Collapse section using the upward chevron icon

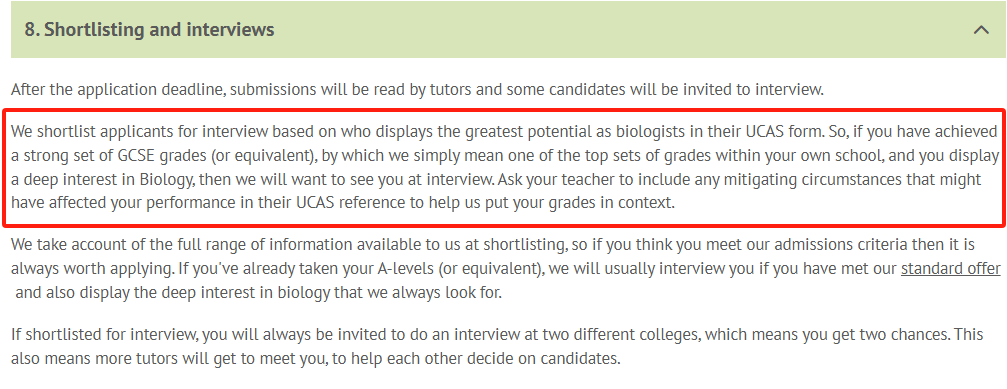(981, 30)
